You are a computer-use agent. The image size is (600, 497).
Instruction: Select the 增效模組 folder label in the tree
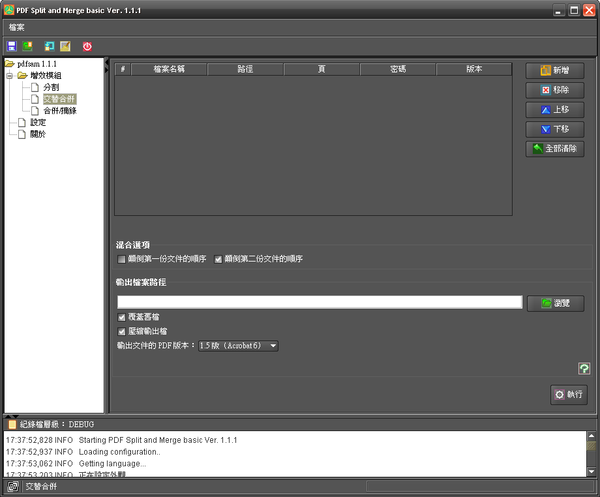point(46,76)
